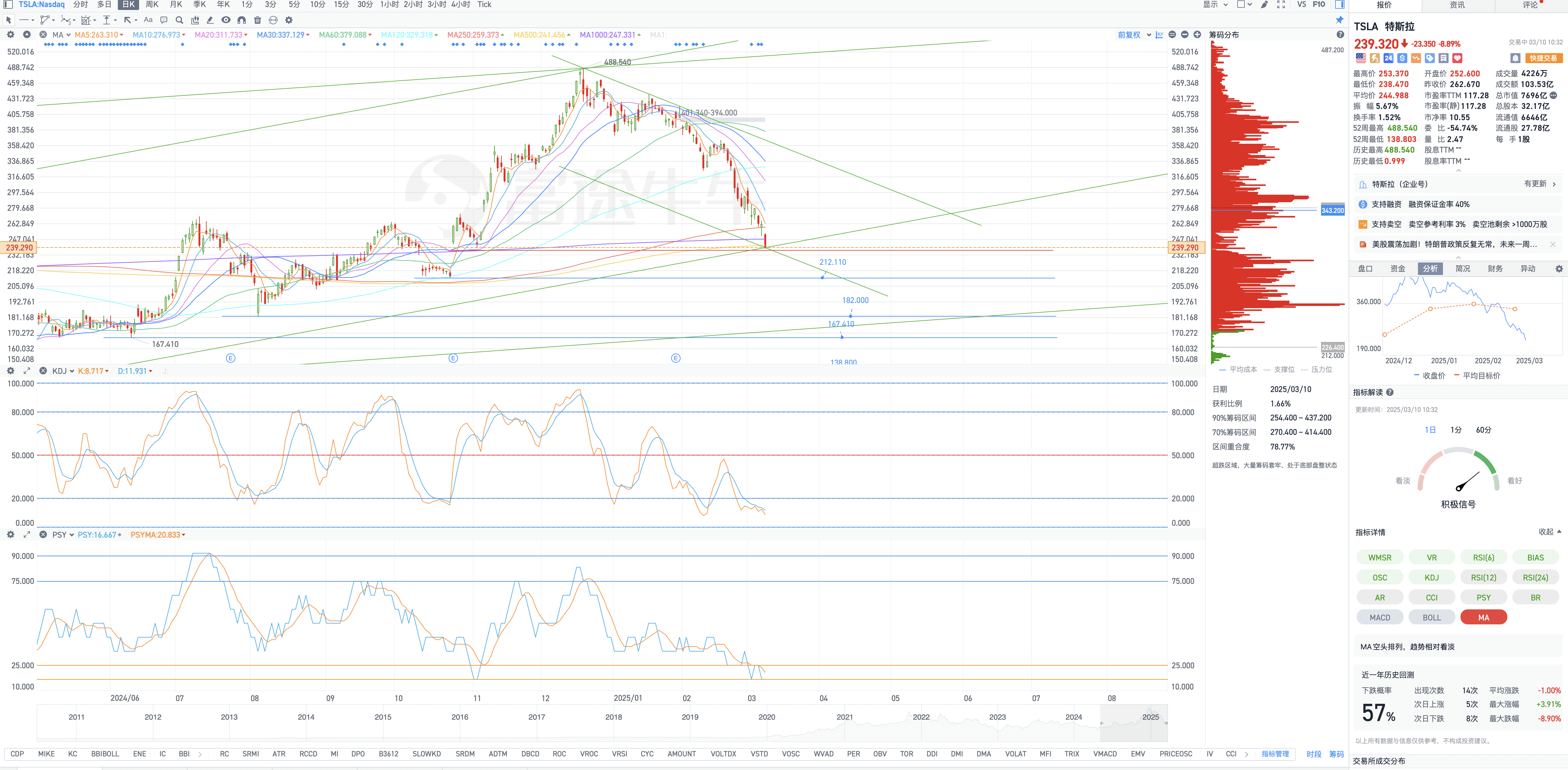Toggle sync drawings icon

click(x=273, y=20)
